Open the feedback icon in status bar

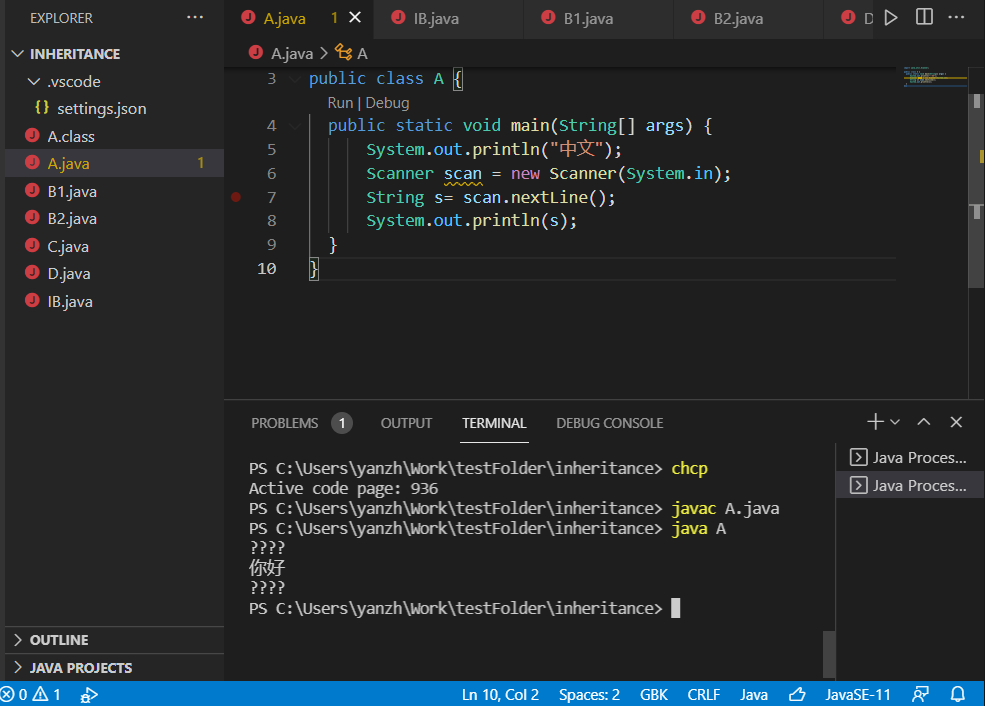pyautogui.click(x=920, y=694)
